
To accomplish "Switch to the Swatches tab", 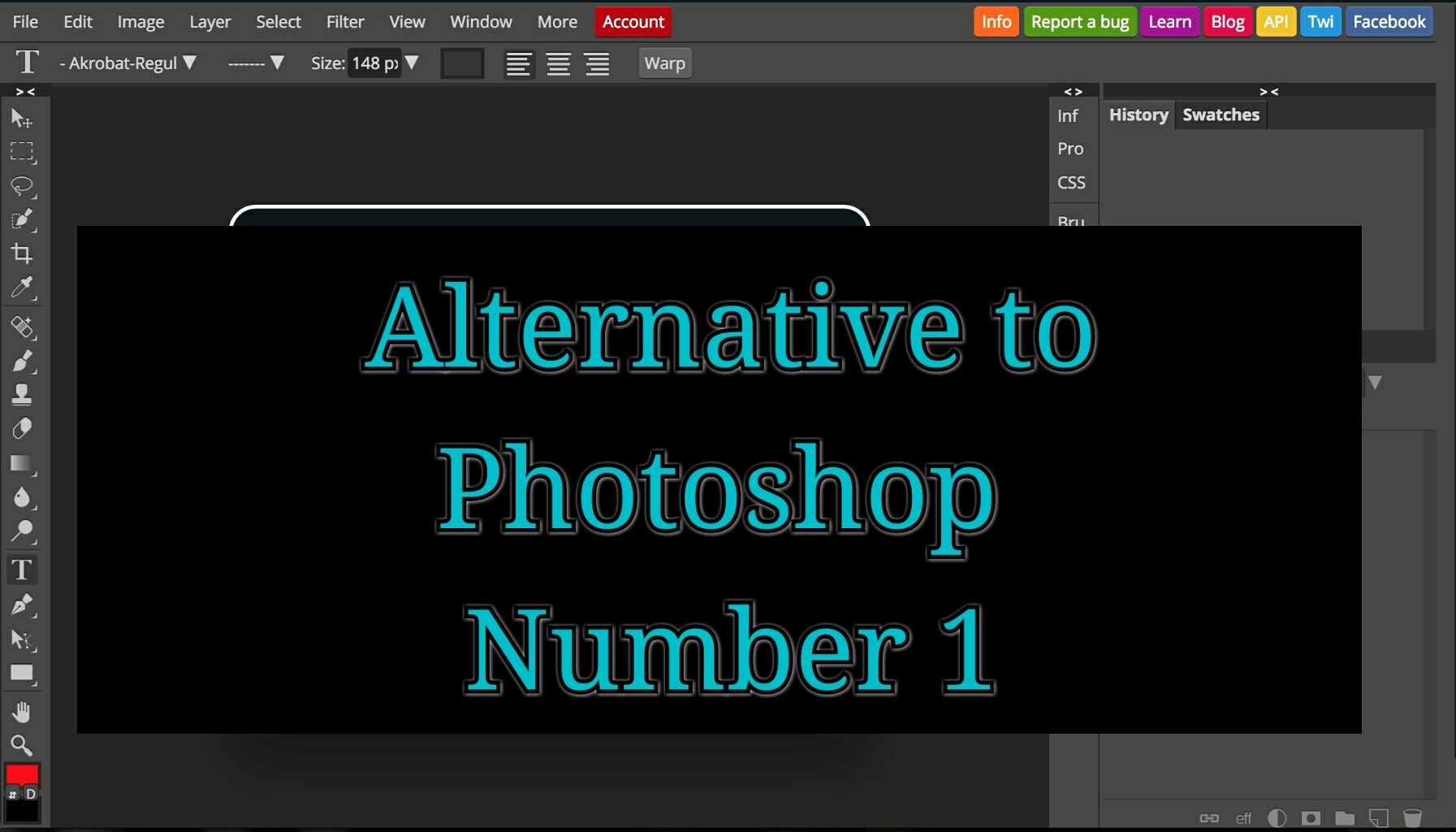I will (1221, 115).
